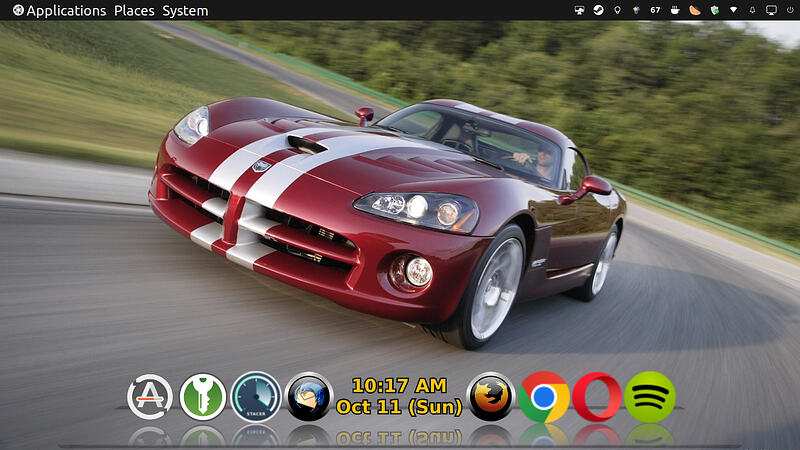Open the temperature indicator showing 67
The height and width of the screenshot is (450, 800).
[x=655, y=10]
